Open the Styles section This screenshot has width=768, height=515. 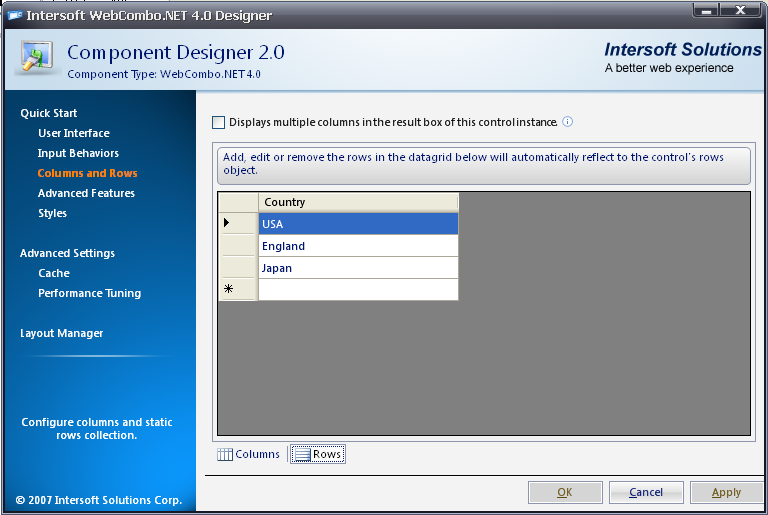click(x=52, y=213)
